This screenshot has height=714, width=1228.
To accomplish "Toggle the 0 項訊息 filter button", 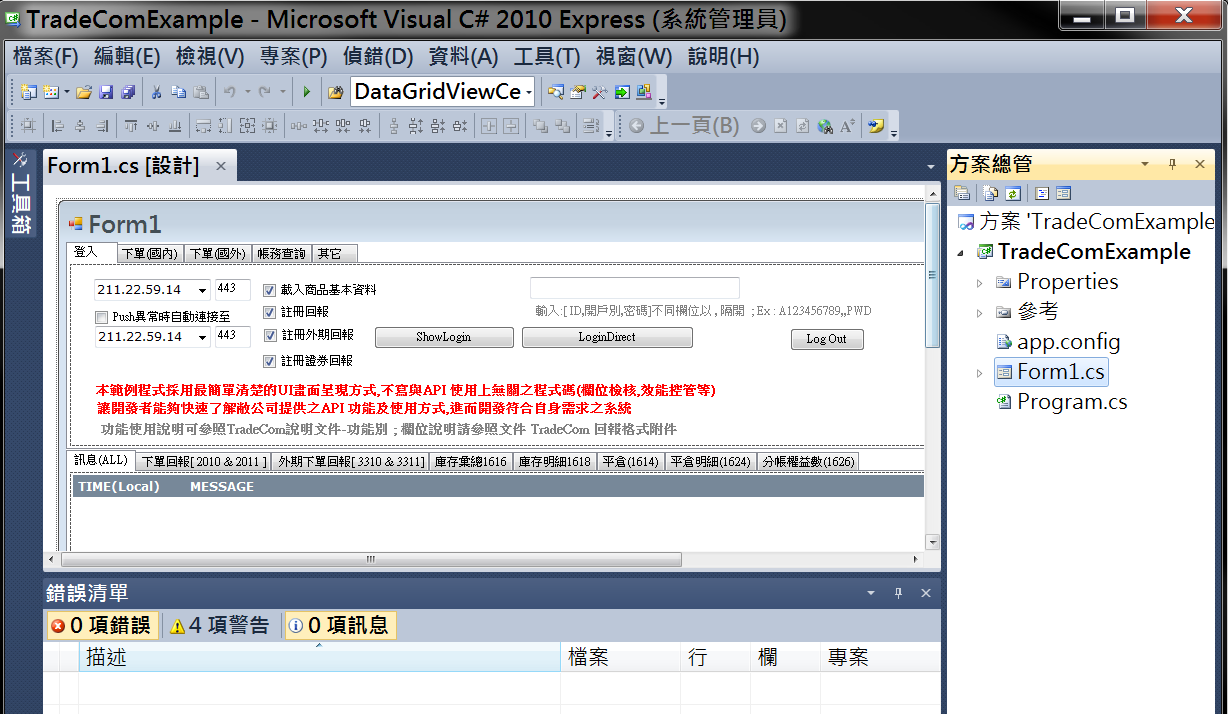I will (x=340, y=626).
